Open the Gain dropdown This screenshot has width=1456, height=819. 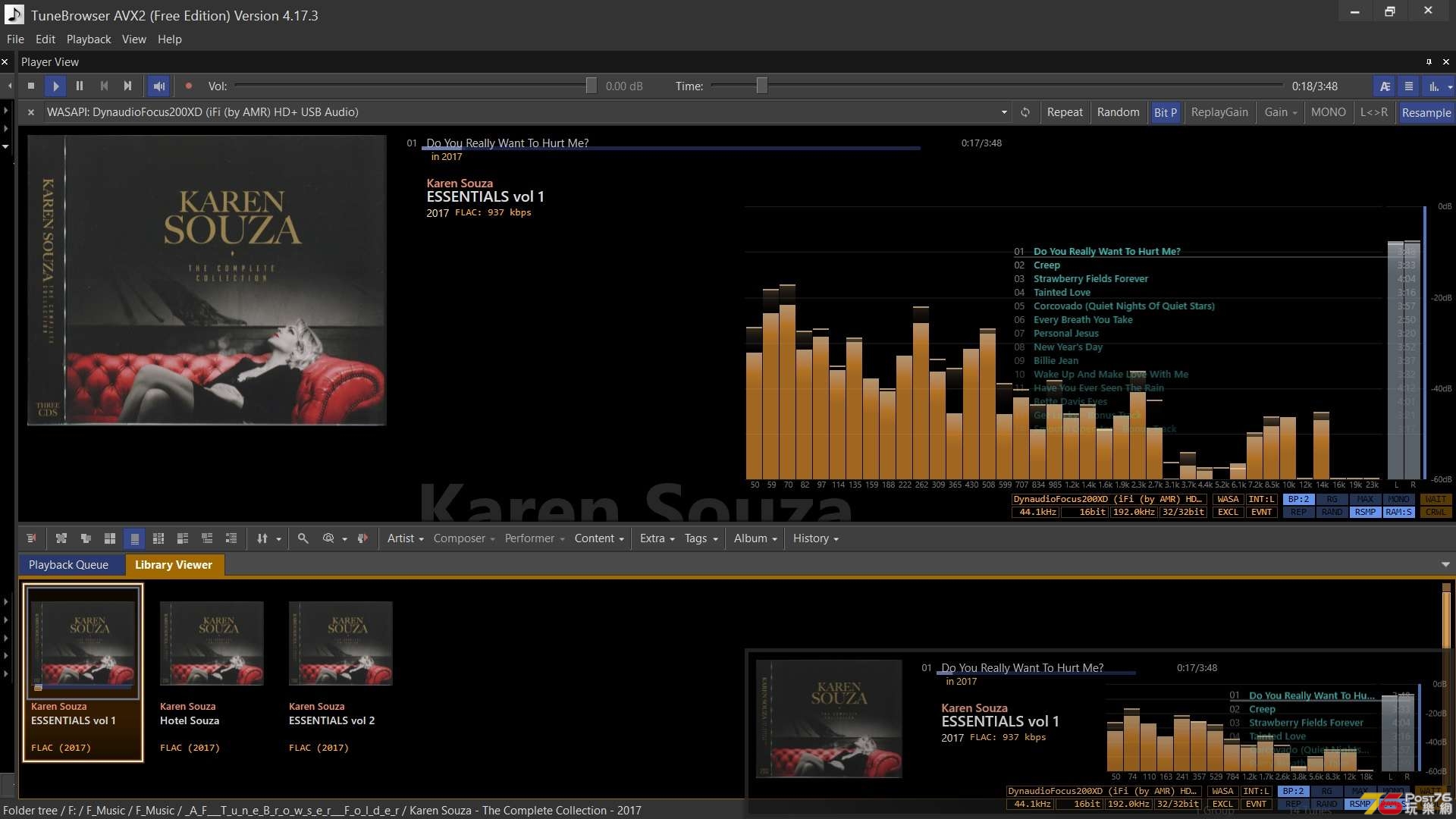[x=1280, y=112]
